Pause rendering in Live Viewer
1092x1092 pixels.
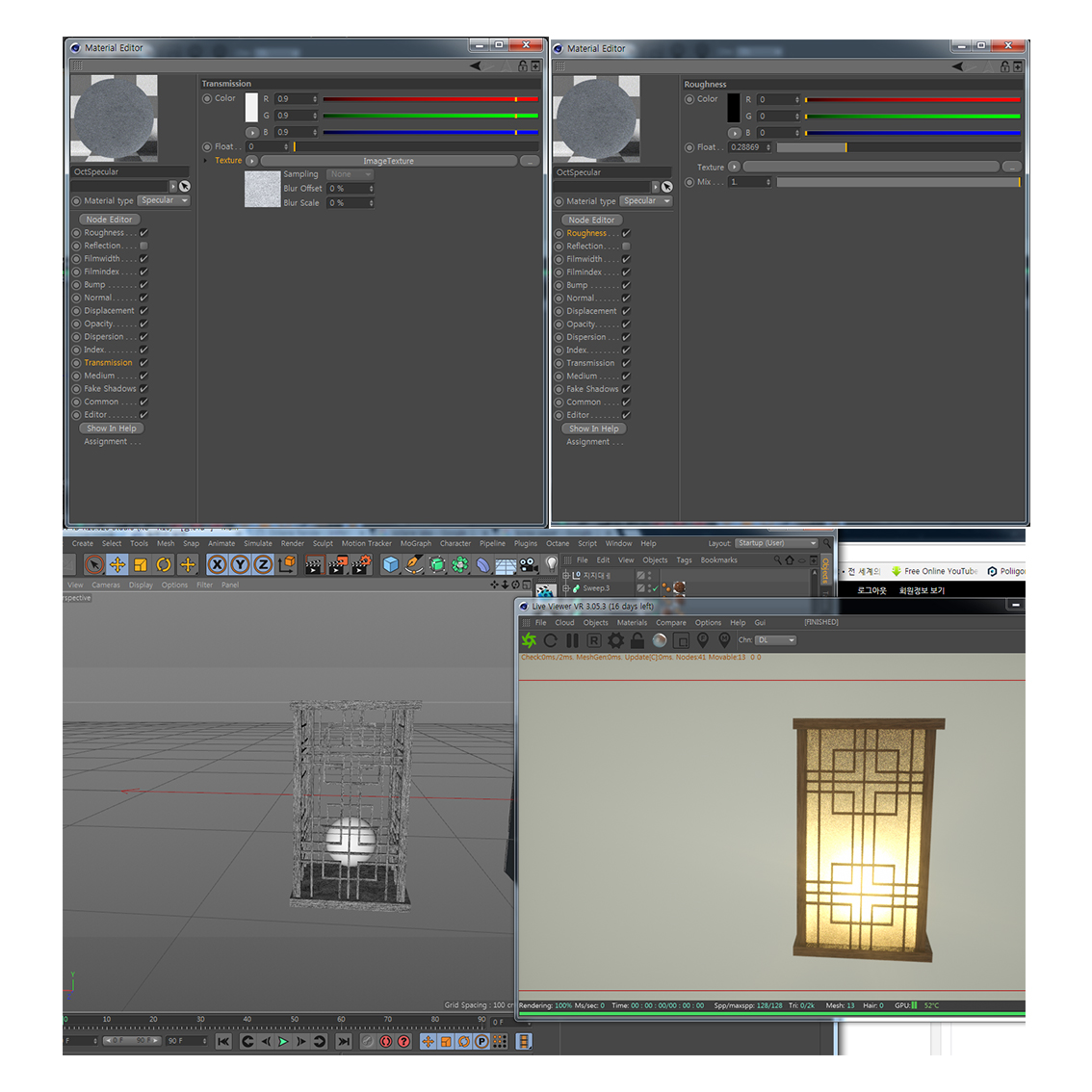coord(573,640)
